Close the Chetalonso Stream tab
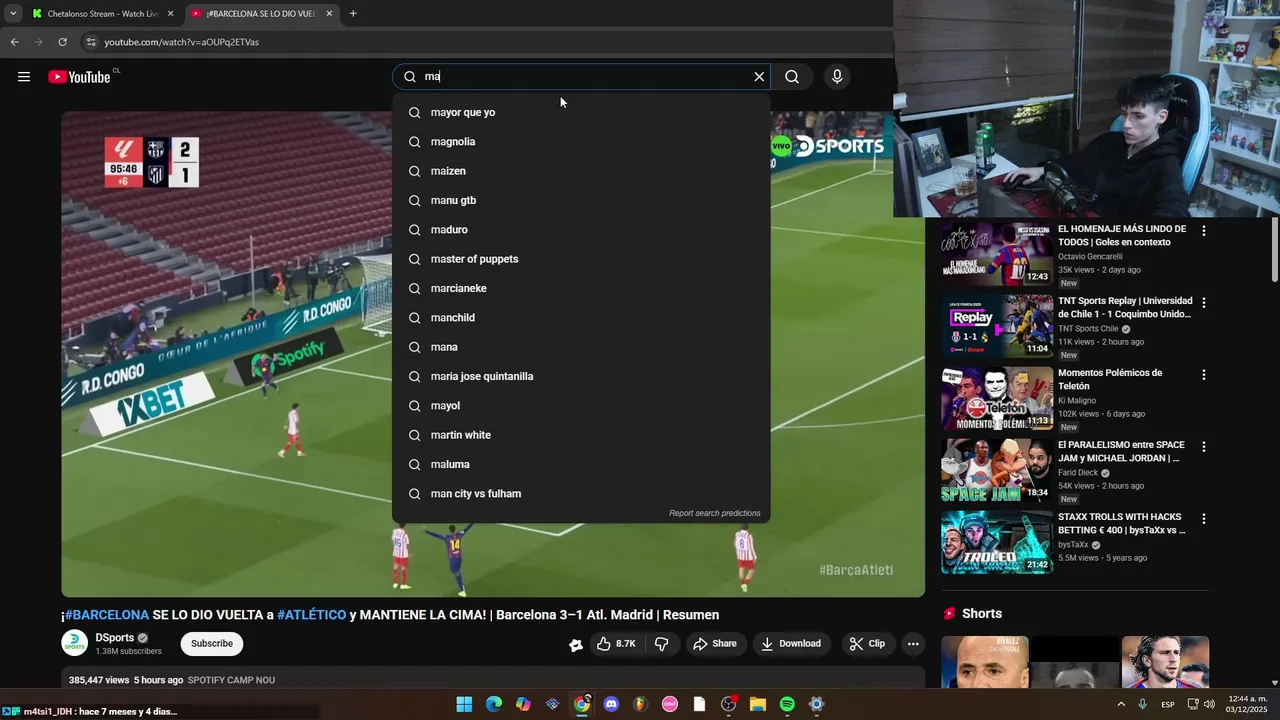The width and height of the screenshot is (1280, 720). pyautogui.click(x=170, y=14)
